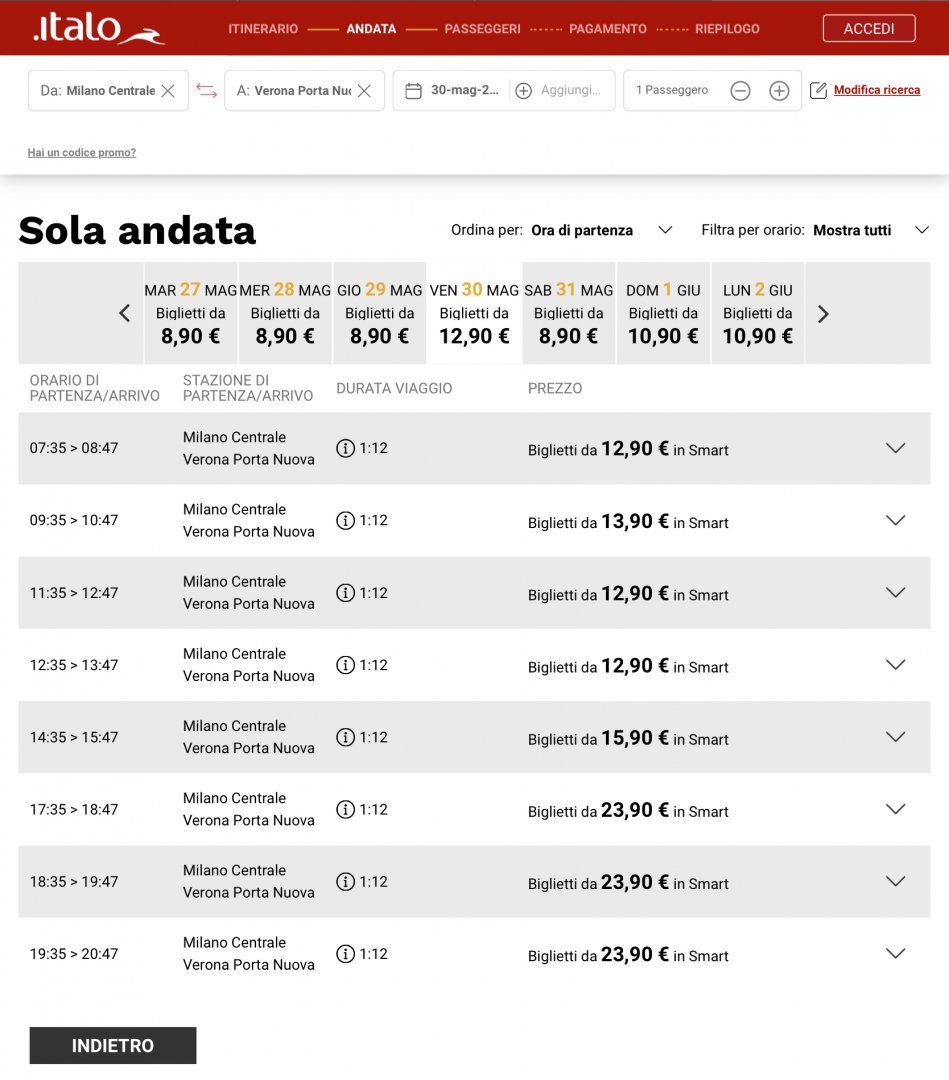Go to previous dates with left arrow
This screenshot has width=949, height=1080.
pos(125,314)
